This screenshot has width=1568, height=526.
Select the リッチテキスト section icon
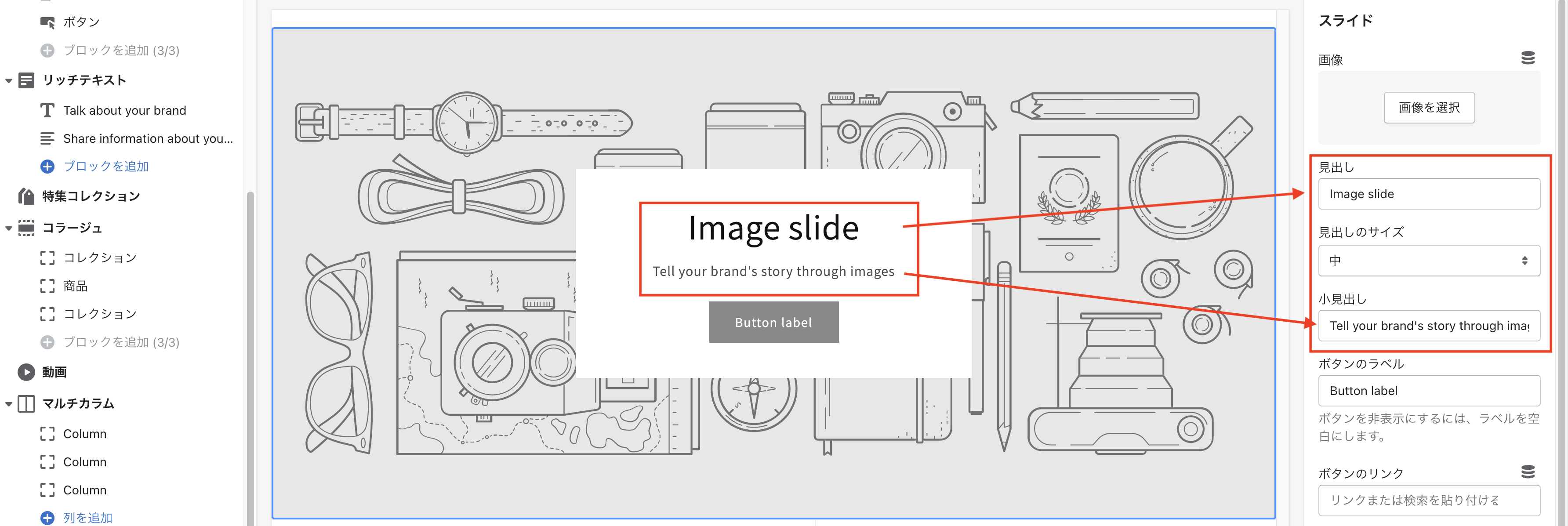click(x=25, y=80)
